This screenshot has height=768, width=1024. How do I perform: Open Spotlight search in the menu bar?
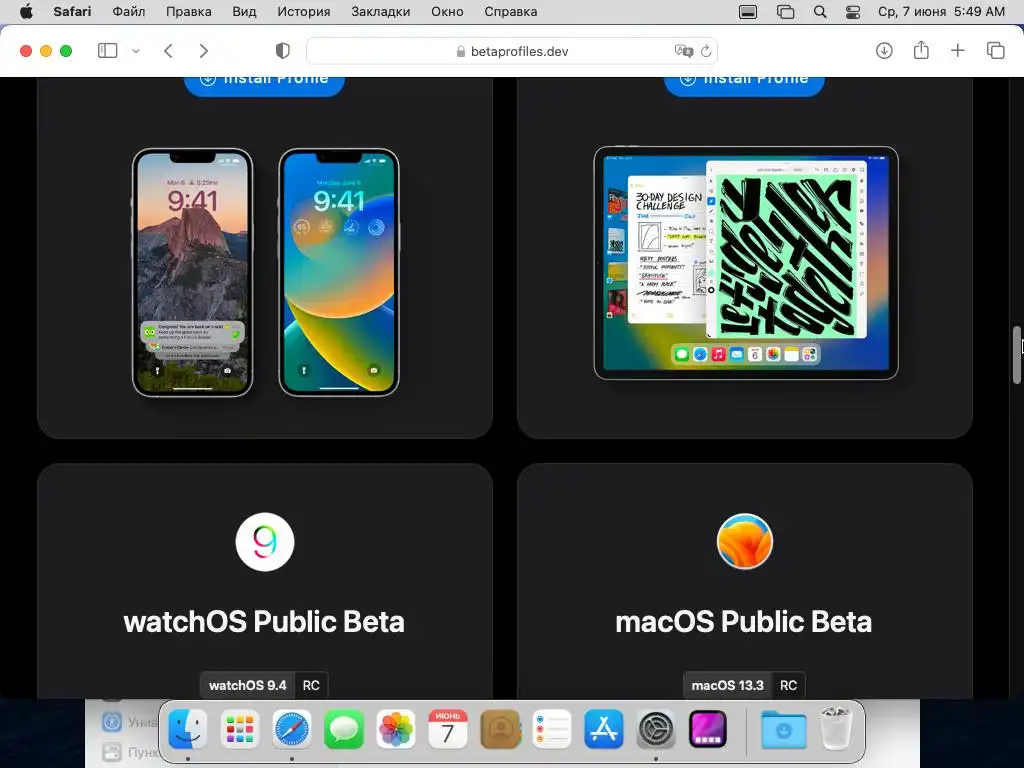click(x=820, y=12)
